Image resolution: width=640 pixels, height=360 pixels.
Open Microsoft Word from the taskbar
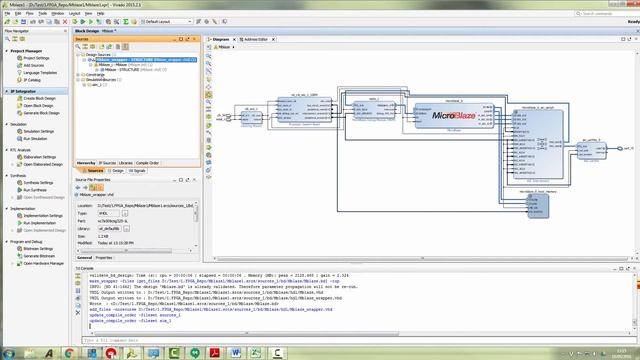[x=236, y=353]
